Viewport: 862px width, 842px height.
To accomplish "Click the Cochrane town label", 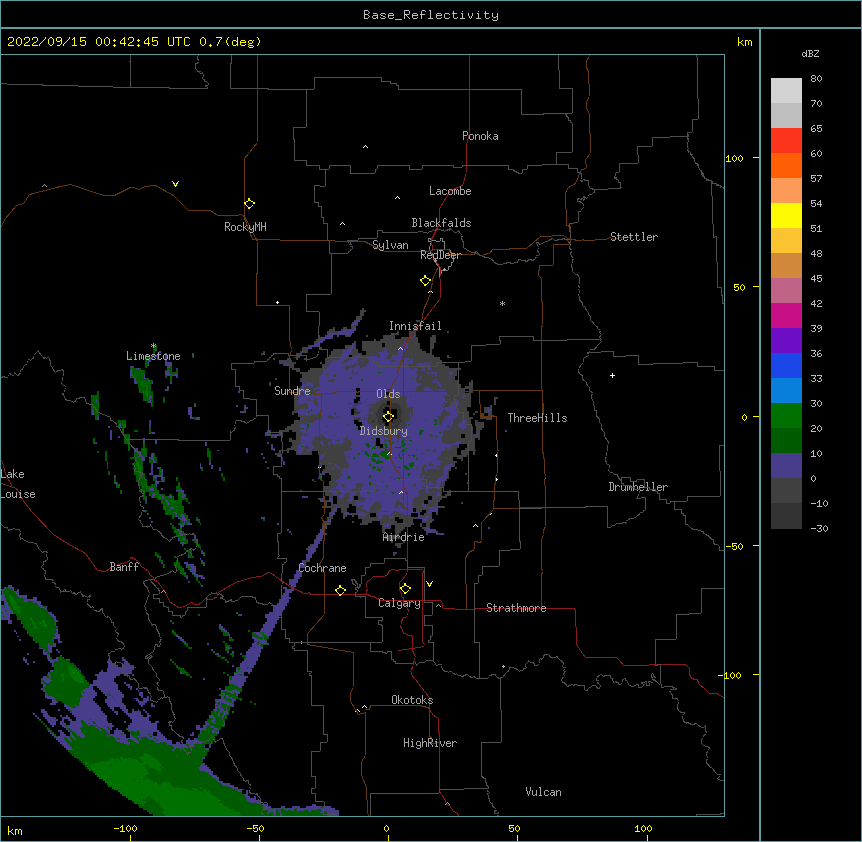I will (x=322, y=568).
